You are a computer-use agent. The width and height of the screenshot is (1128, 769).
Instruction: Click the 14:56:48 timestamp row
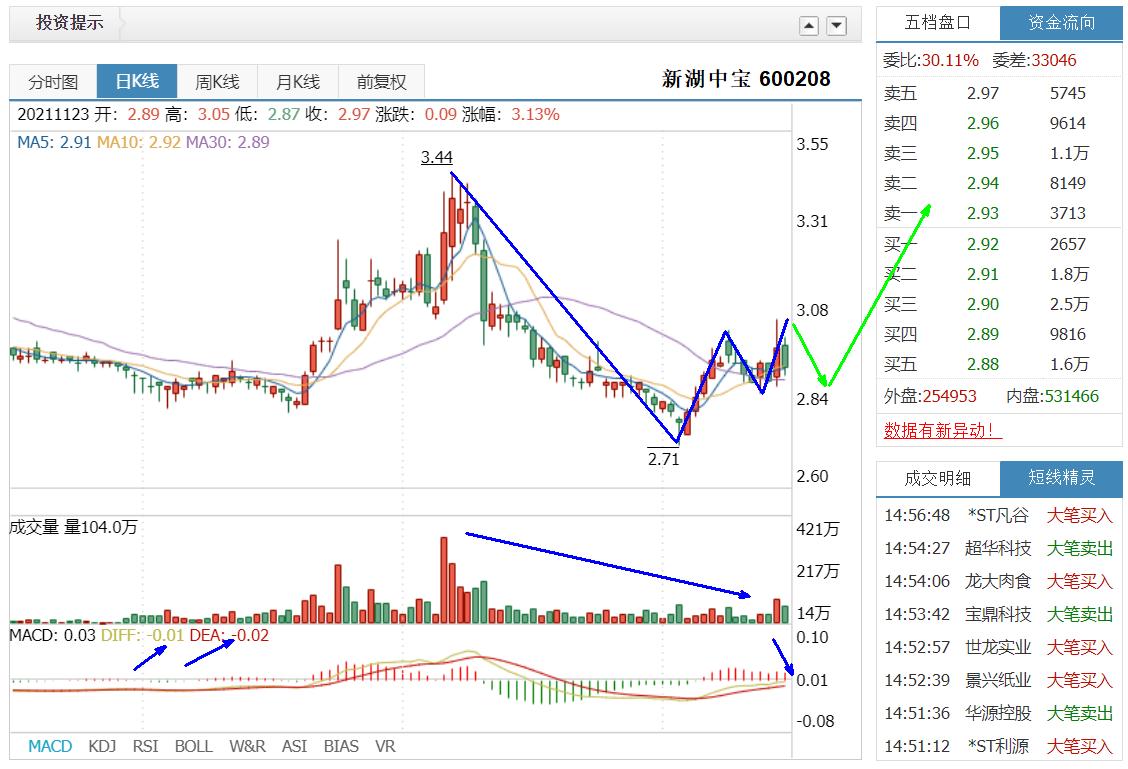pos(999,515)
